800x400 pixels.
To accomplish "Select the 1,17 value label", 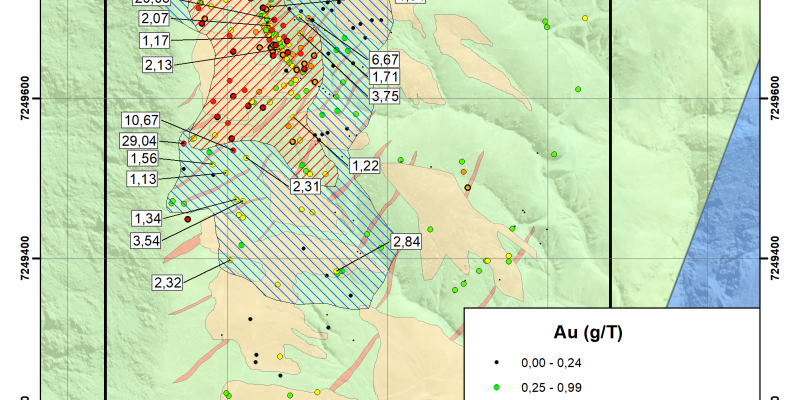I will (x=155, y=40).
